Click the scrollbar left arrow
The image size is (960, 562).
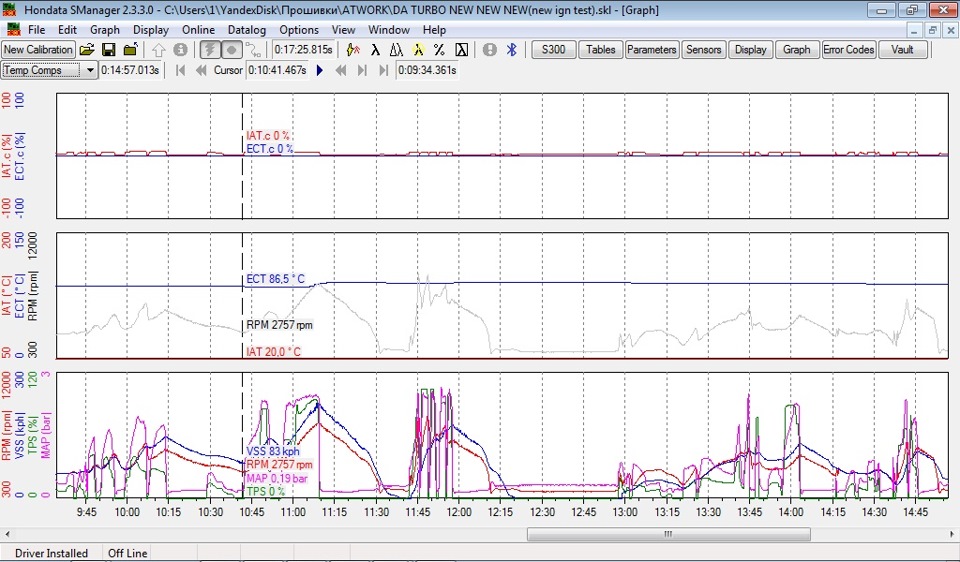click(7, 534)
